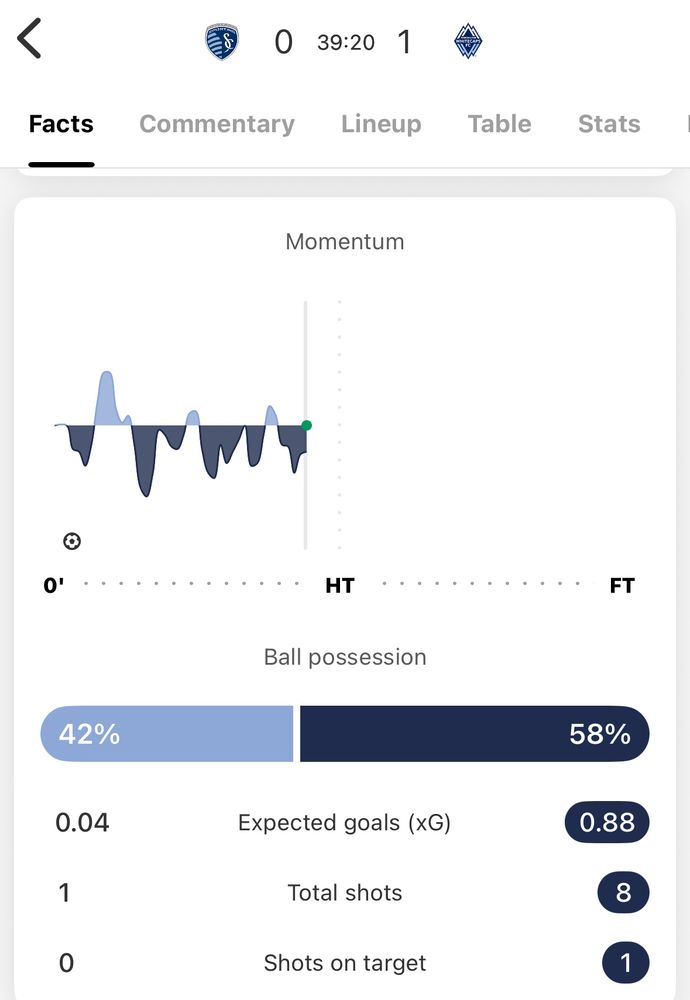Screen dimensions: 690x1000
Task: Tap the Expected goals (xG) label
Action: point(344,822)
